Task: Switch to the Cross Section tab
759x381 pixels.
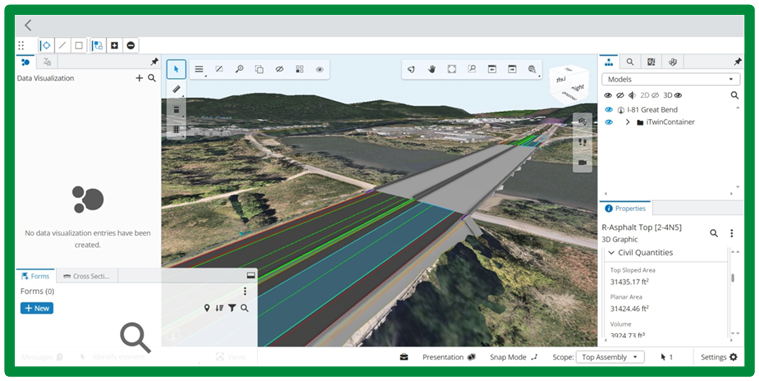Action: [87, 276]
